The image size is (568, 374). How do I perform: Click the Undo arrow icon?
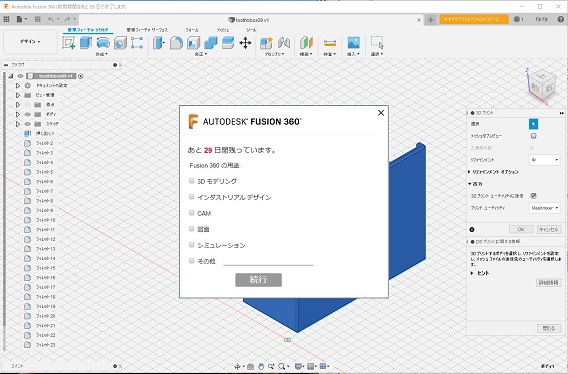pyautogui.click(x=51, y=19)
